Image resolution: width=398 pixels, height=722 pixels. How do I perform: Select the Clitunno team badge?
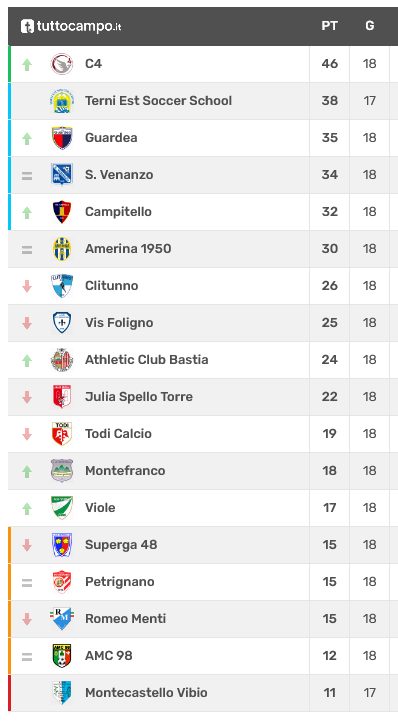coord(62,285)
